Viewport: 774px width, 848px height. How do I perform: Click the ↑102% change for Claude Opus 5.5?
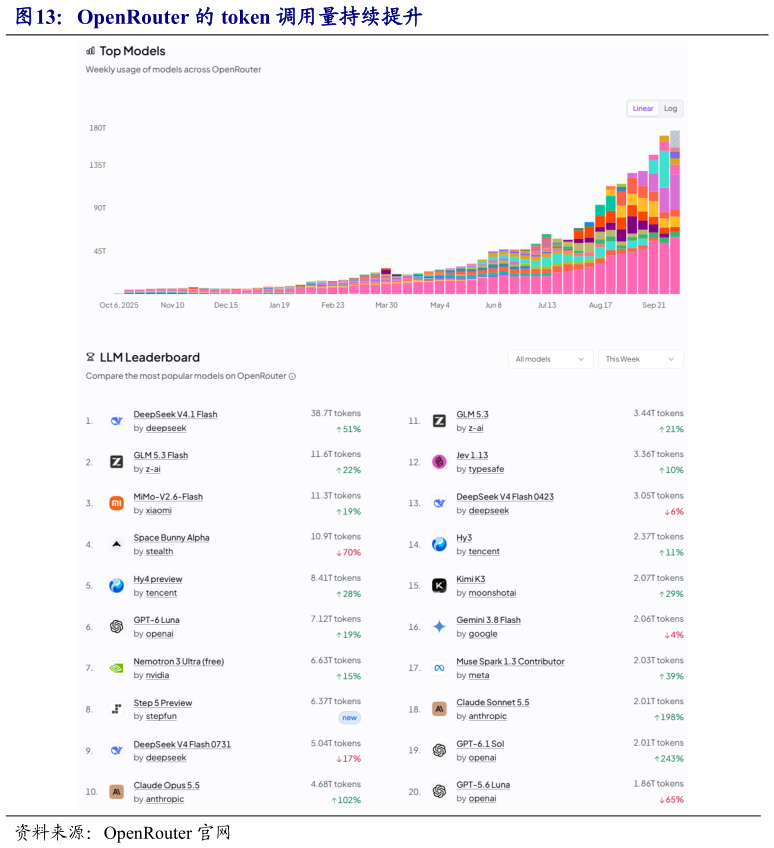tap(346, 800)
